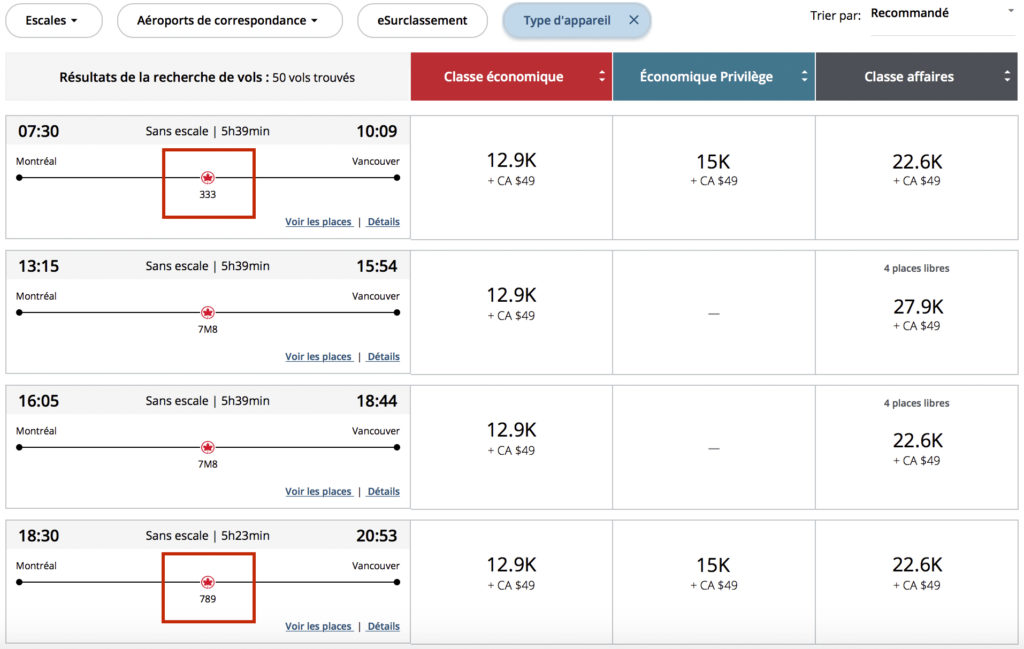Open the Trier par Recommandé dropdown

(942, 15)
